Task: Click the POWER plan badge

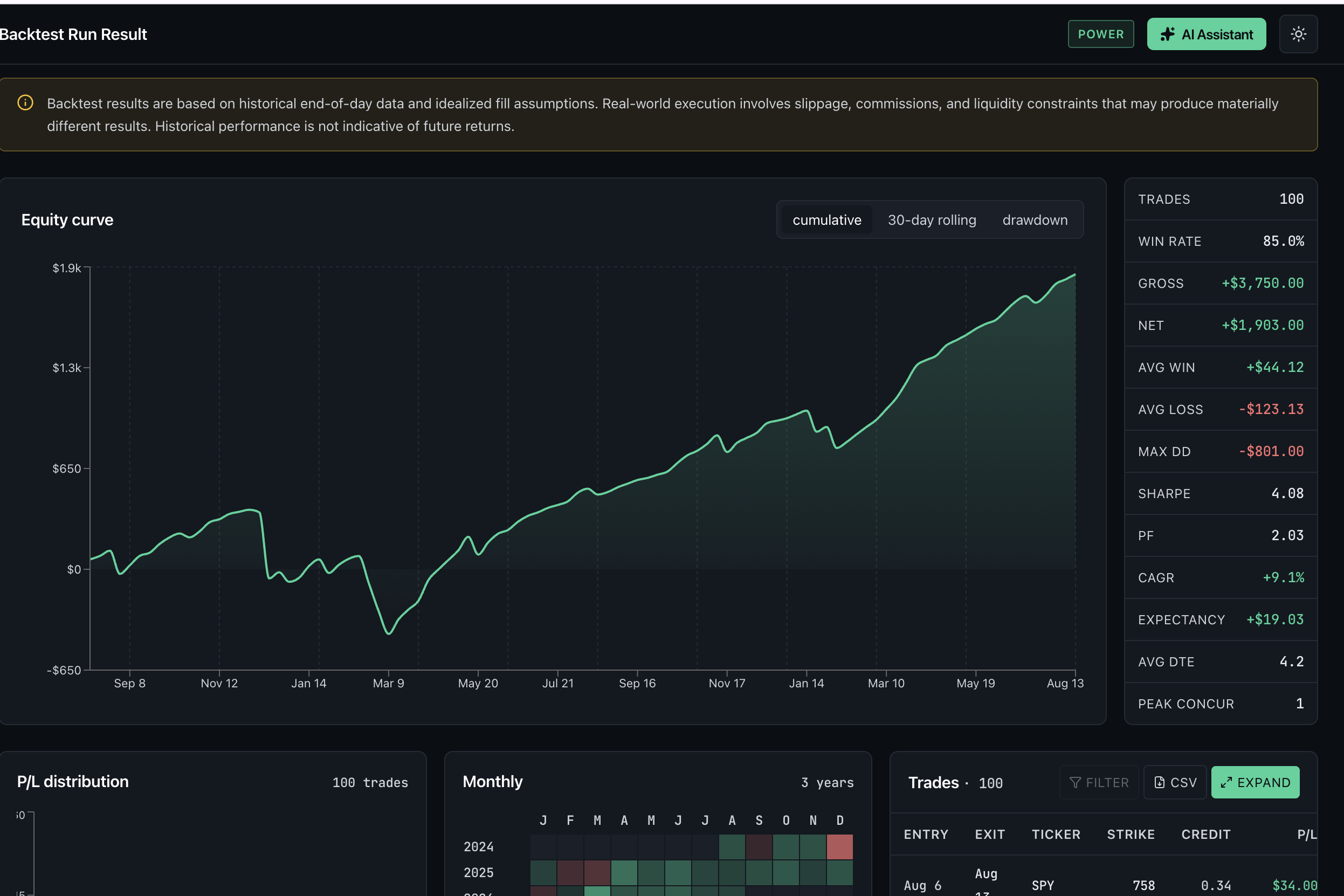Action: (1100, 35)
